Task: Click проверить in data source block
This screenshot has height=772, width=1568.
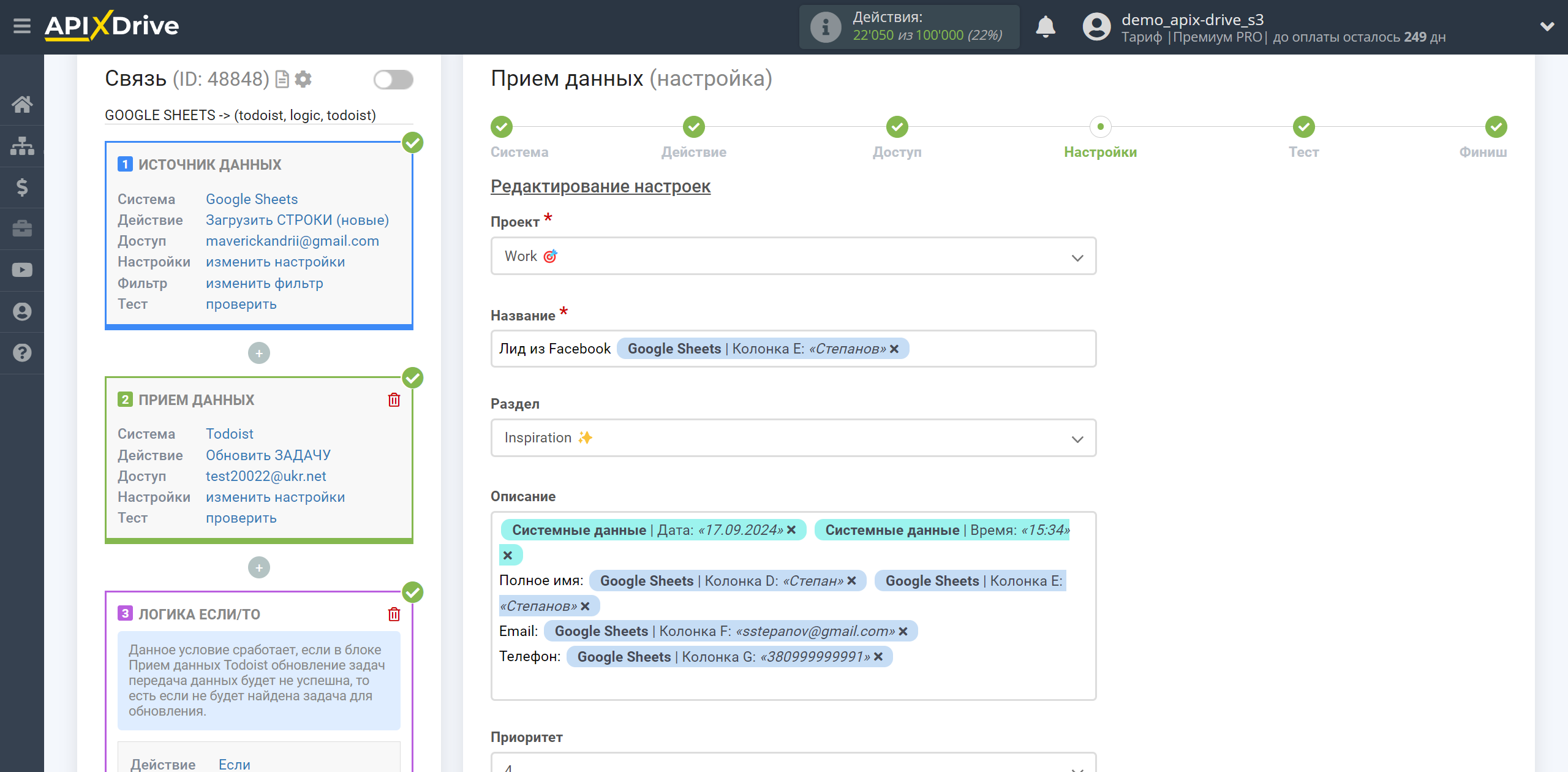Action: coord(241,304)
